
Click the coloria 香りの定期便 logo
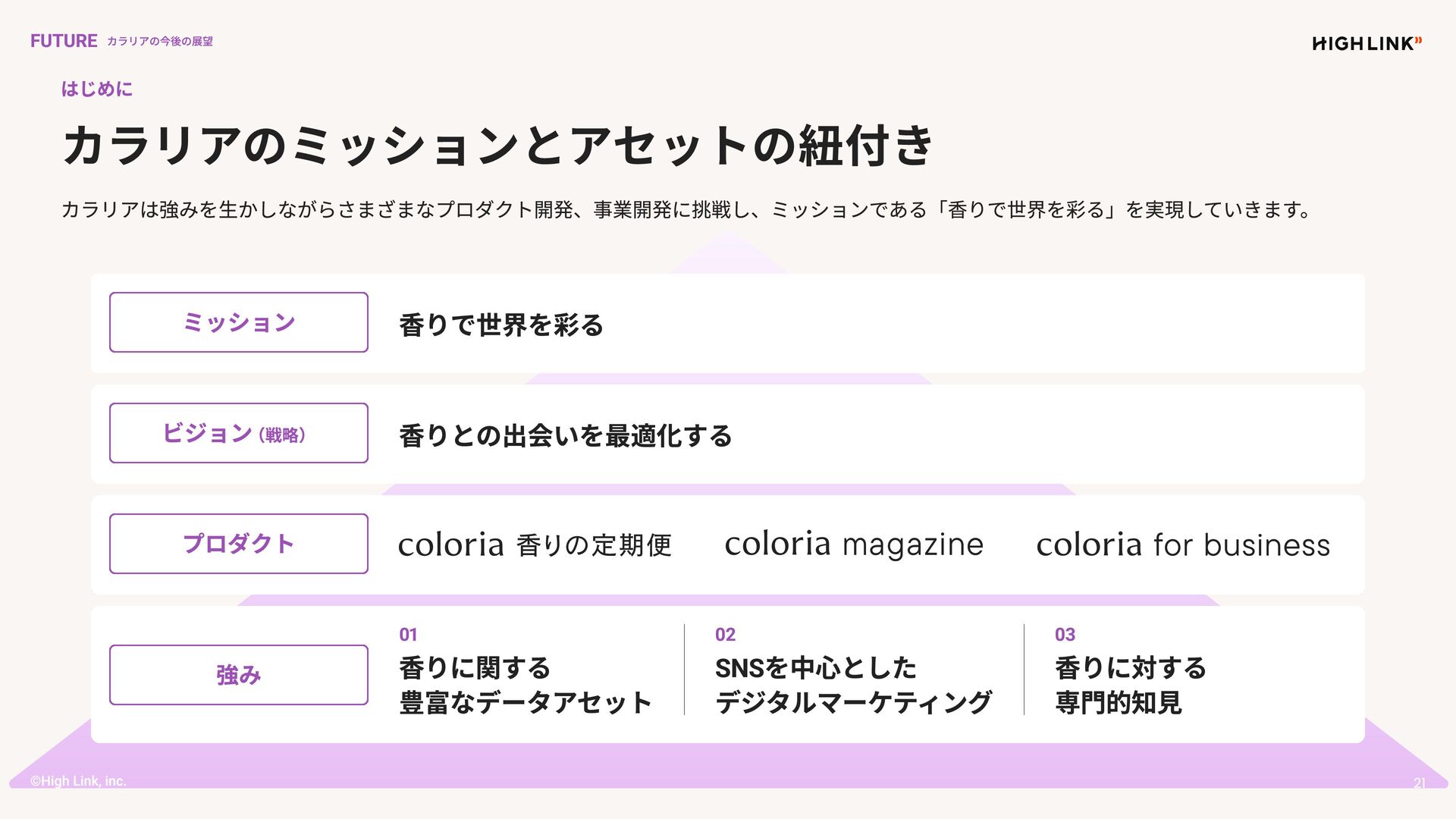coord(535,544)
